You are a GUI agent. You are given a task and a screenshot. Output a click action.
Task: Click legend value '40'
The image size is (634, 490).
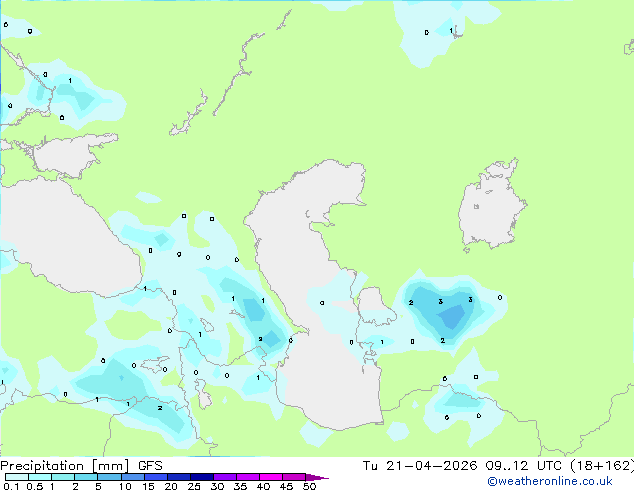coord(263,486)
